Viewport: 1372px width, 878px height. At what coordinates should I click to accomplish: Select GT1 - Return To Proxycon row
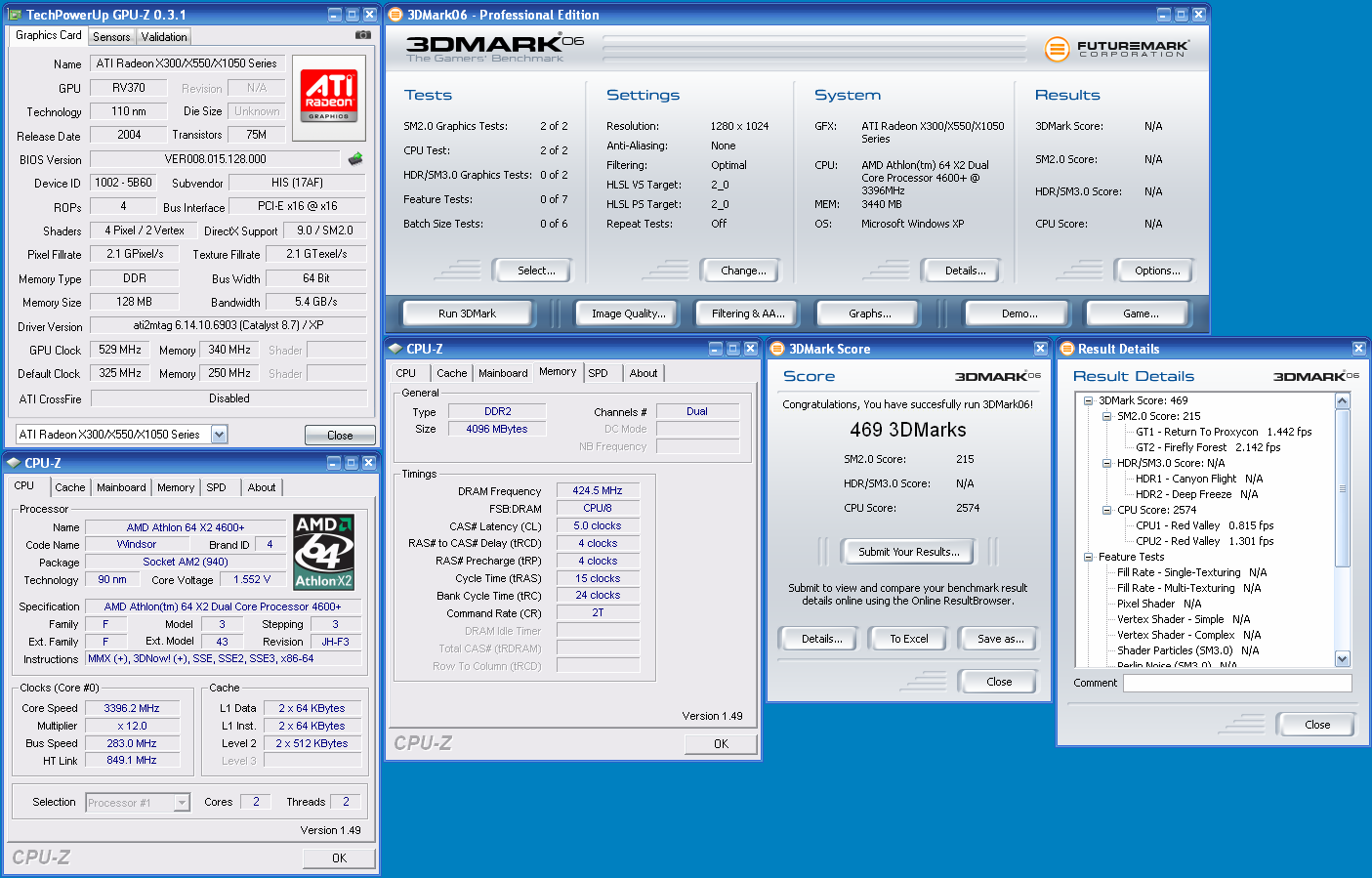1224,432
